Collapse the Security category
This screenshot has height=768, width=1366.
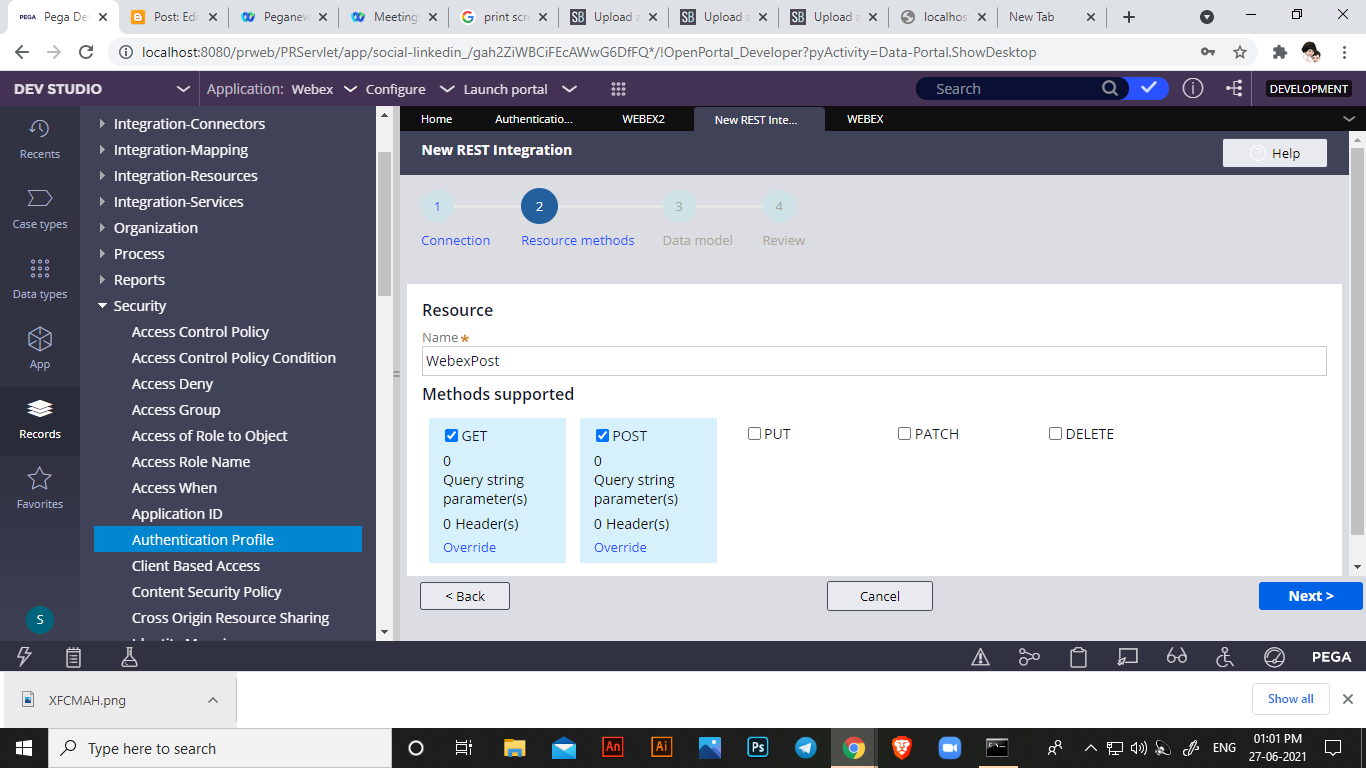pos(102,306)
